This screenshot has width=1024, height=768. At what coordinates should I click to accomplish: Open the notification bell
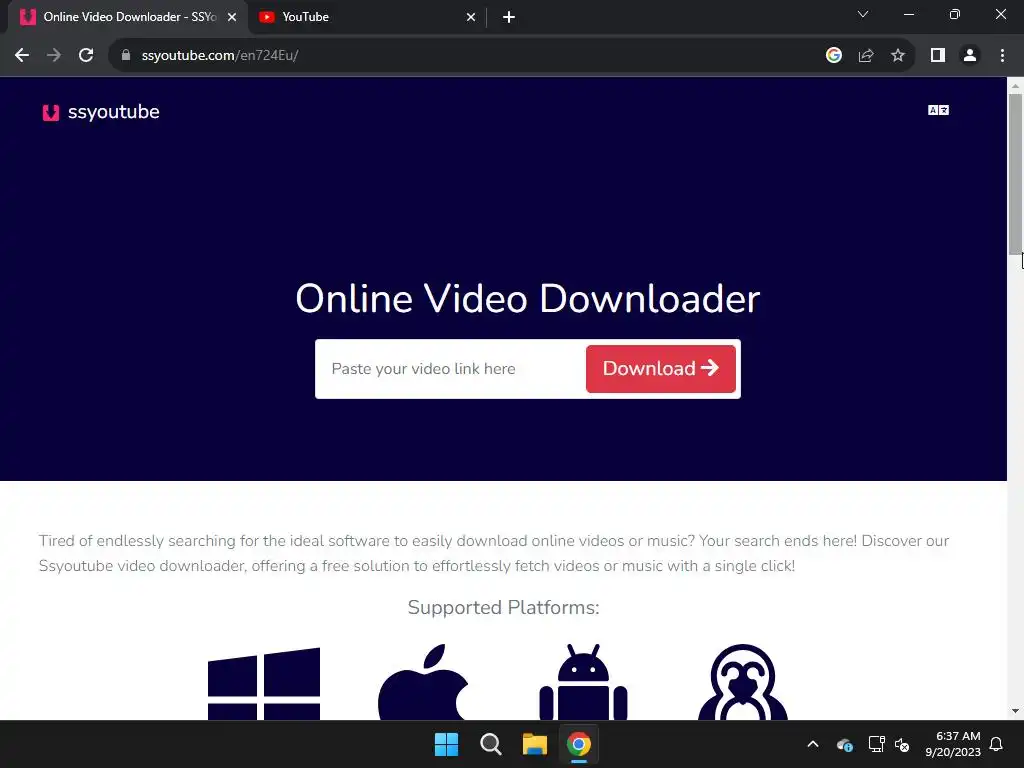pos(997,744)
